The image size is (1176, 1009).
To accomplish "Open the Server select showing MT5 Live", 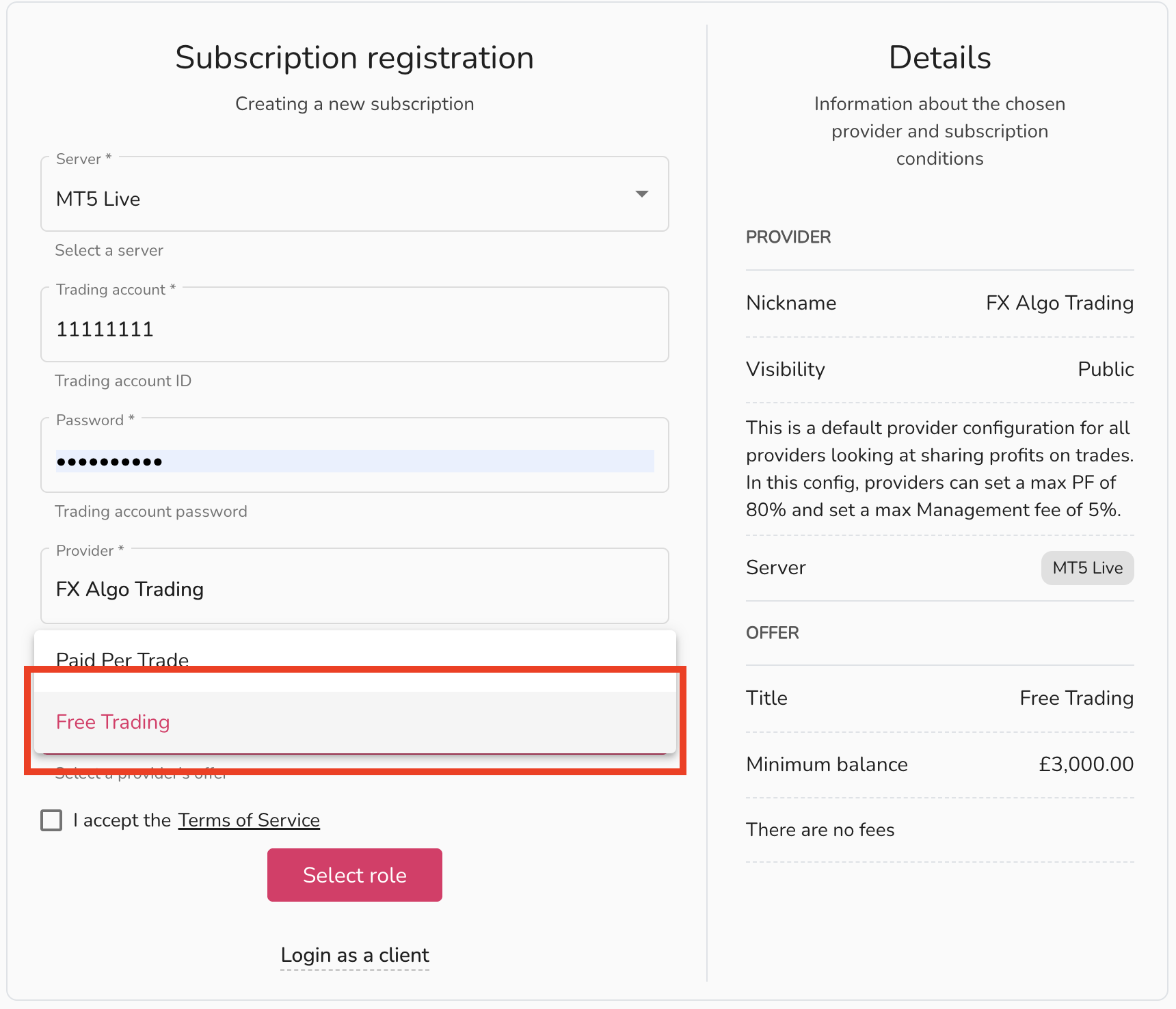I will (x=342, y=198).
